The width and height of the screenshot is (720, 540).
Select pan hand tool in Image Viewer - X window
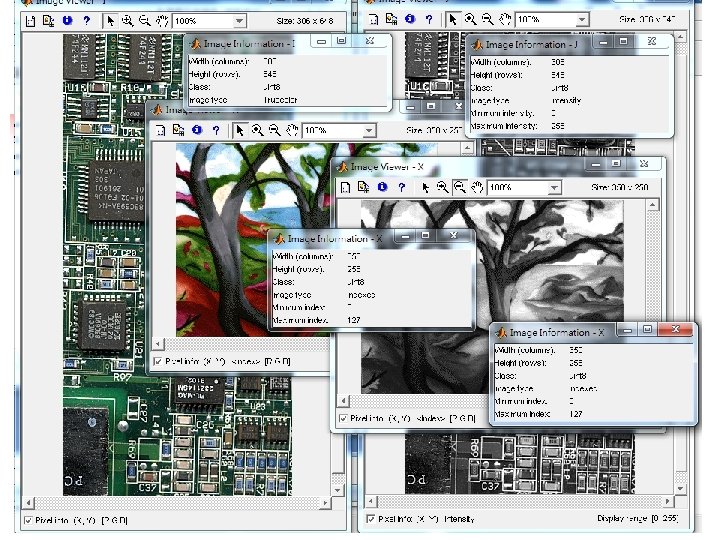point(477,187)
